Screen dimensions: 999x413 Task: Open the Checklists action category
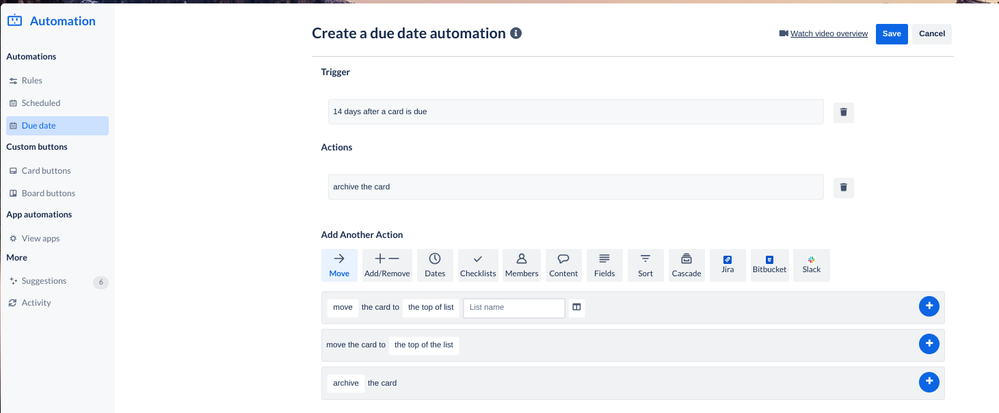478,265
